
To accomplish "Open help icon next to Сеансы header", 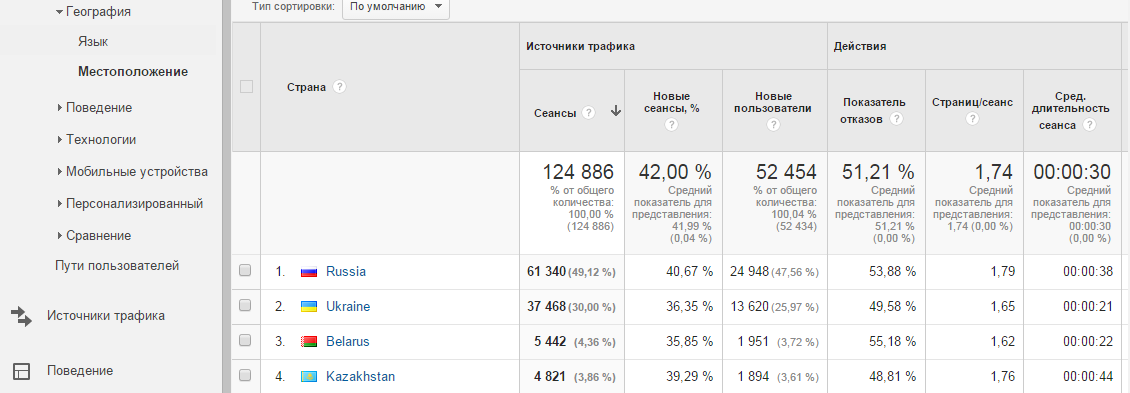I will coord(589,112).
